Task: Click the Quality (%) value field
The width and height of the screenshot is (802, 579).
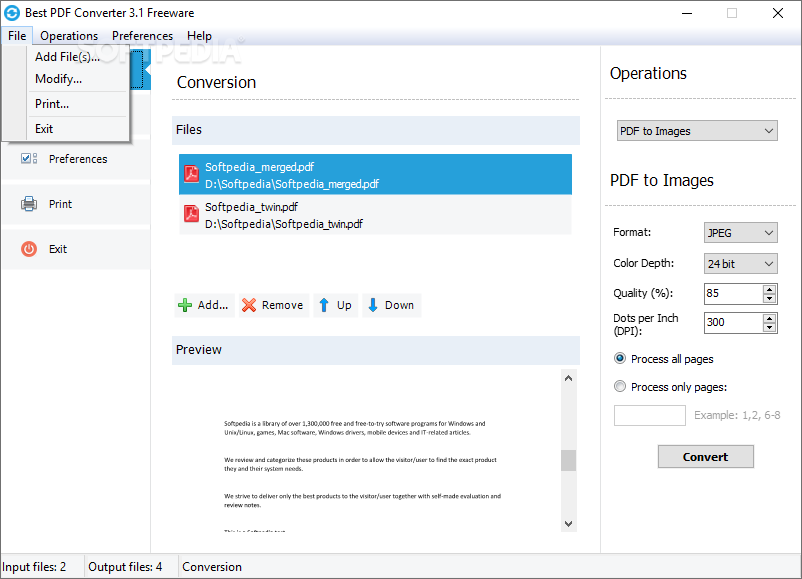Action: (x=734, y=294)
